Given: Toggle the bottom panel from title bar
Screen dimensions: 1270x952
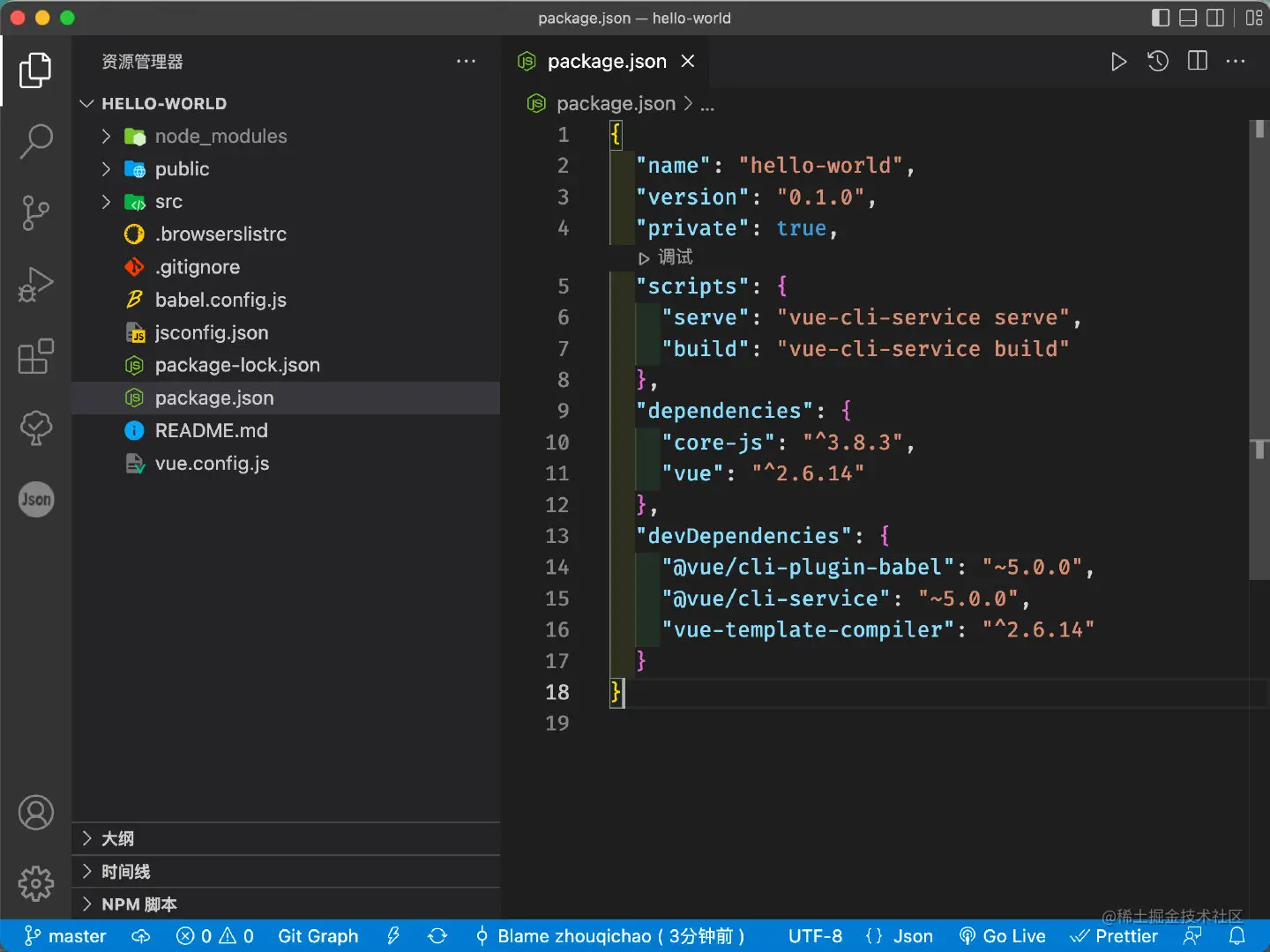Looking at the screenshot, I should tap(1188, 18).
